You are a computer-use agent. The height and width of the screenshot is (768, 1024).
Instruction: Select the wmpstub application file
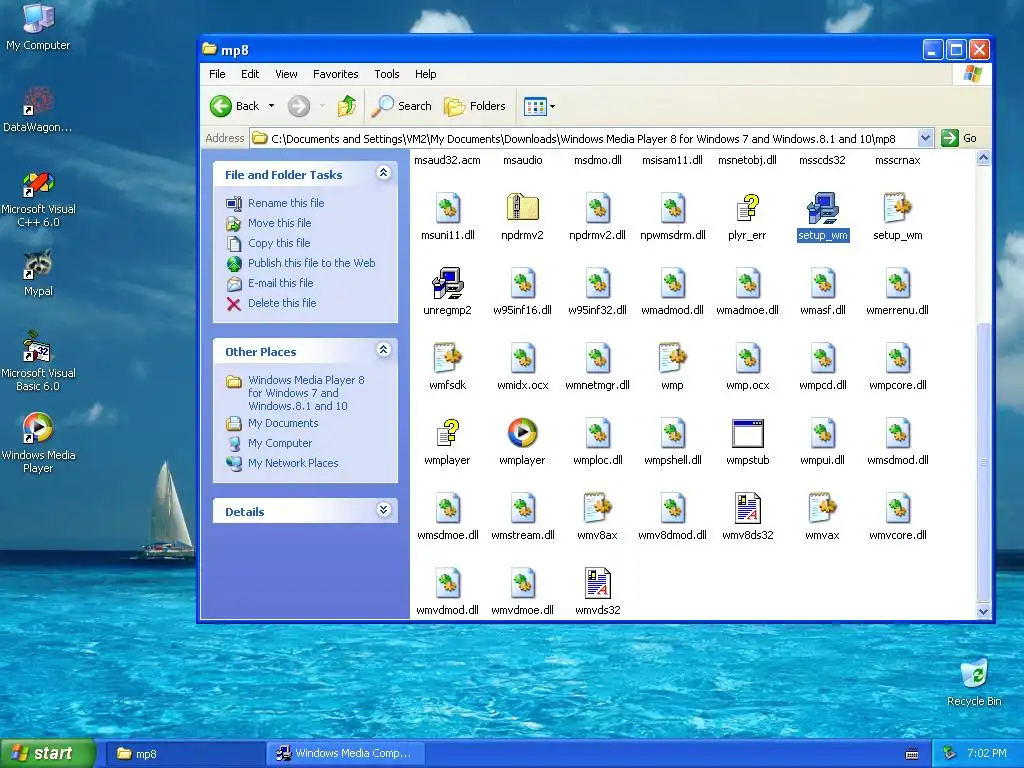click(x=748, y=441)
